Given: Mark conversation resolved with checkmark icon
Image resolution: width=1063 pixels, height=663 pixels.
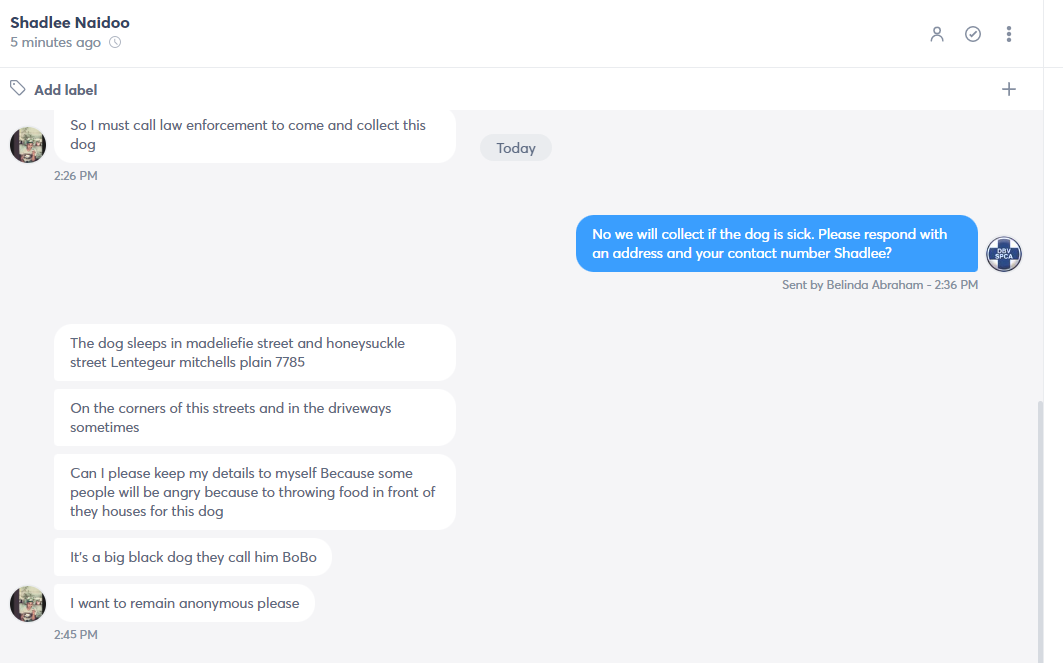Looking at the screenshot, I should pos(973,34).
